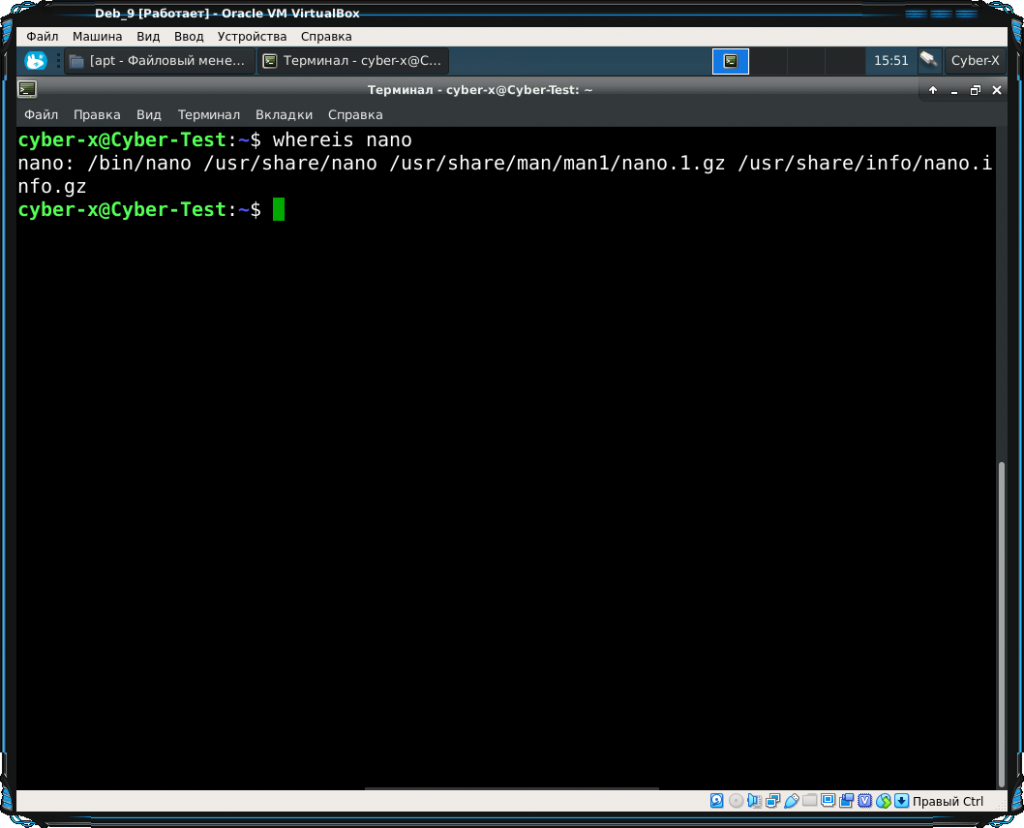Screen dimensions: 1024x828
Task: Click the VirtualBox 'Deb_9' window title
Action: pyautogui.click(x=227, y=13)
